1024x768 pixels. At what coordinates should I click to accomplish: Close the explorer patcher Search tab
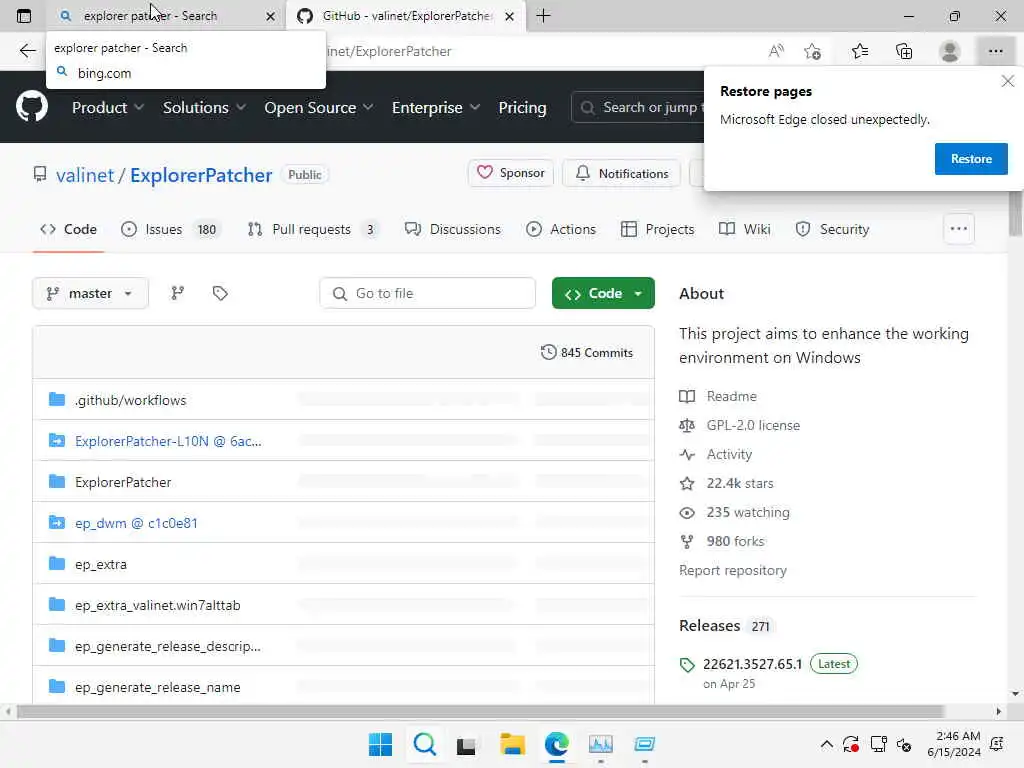pyautogui.click(x=270, y=16)
